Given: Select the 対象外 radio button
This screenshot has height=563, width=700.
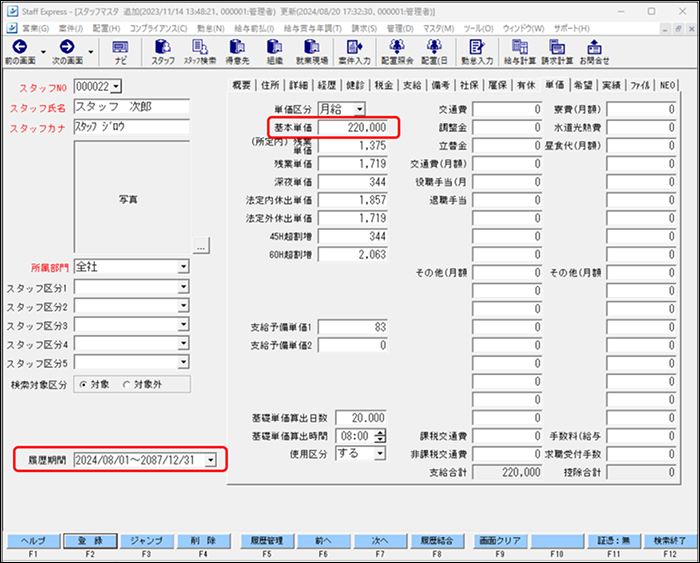Looking at the screenshot, I should point(126,383).
